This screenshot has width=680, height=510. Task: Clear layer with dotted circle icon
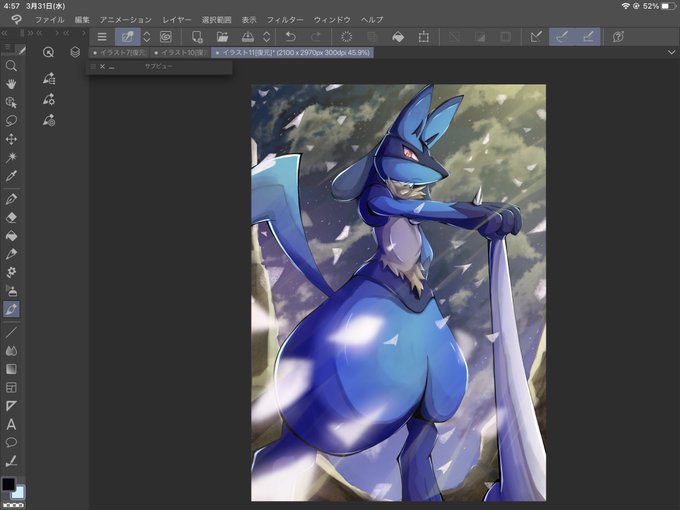(346, 37)
